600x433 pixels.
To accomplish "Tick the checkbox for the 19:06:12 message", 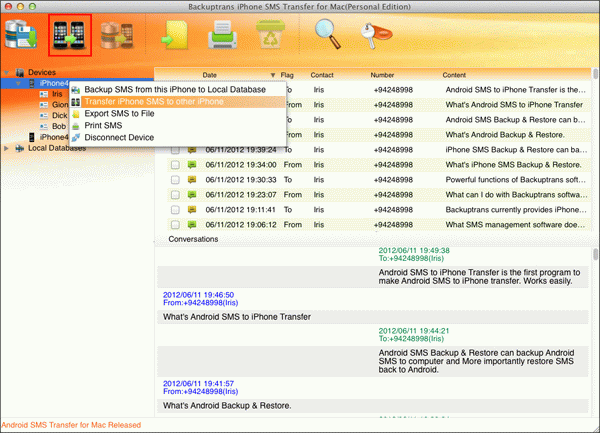I will click(x=175, y=225).
